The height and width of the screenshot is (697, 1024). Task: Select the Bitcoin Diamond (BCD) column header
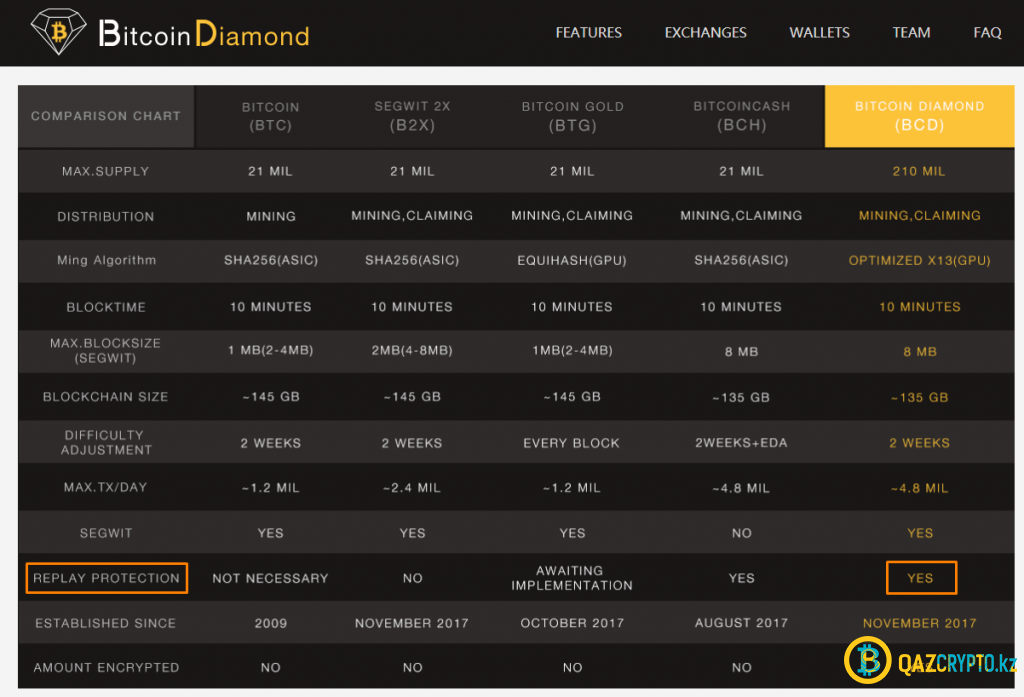tap(919, 116)
